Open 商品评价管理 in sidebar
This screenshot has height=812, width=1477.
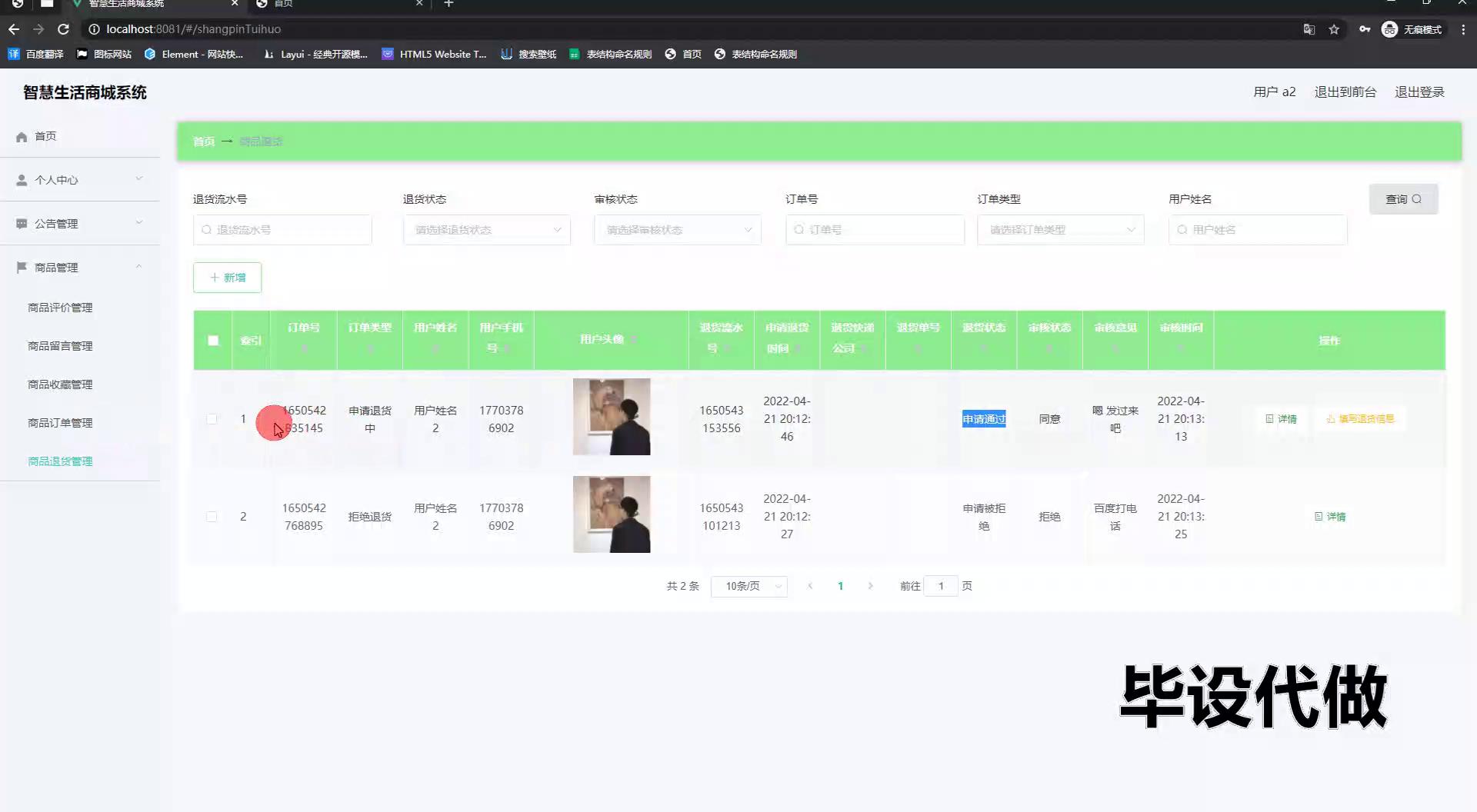click(60, 308)
